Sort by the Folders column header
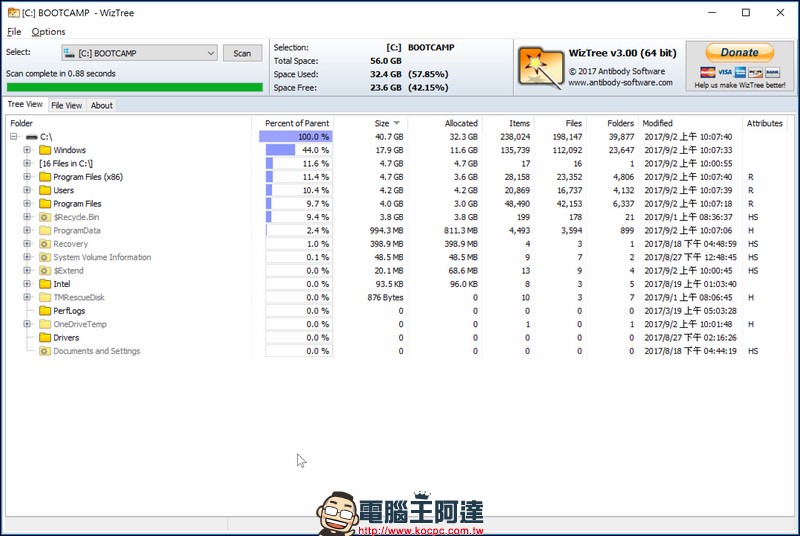The width and height of the screenshot is (800, 536). pyautogui.click(x=612, y=123)
